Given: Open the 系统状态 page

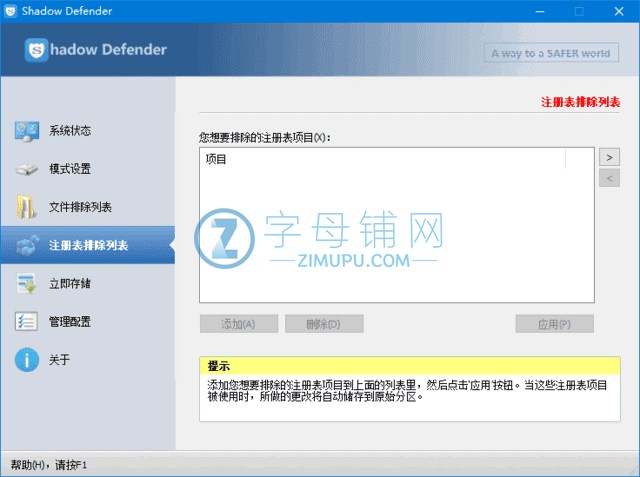Looking at the screenshot, I should point(88,131).
